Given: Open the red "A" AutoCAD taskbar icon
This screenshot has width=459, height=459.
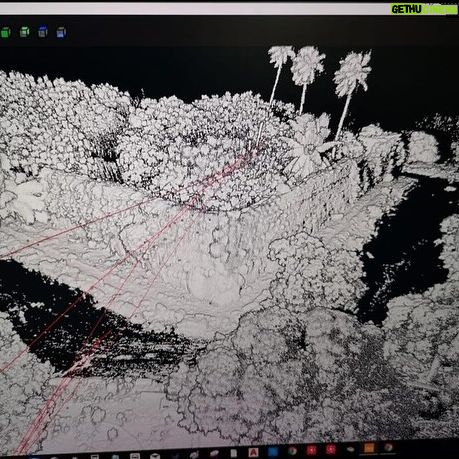Looking at the screenshot, I should 253,452.
